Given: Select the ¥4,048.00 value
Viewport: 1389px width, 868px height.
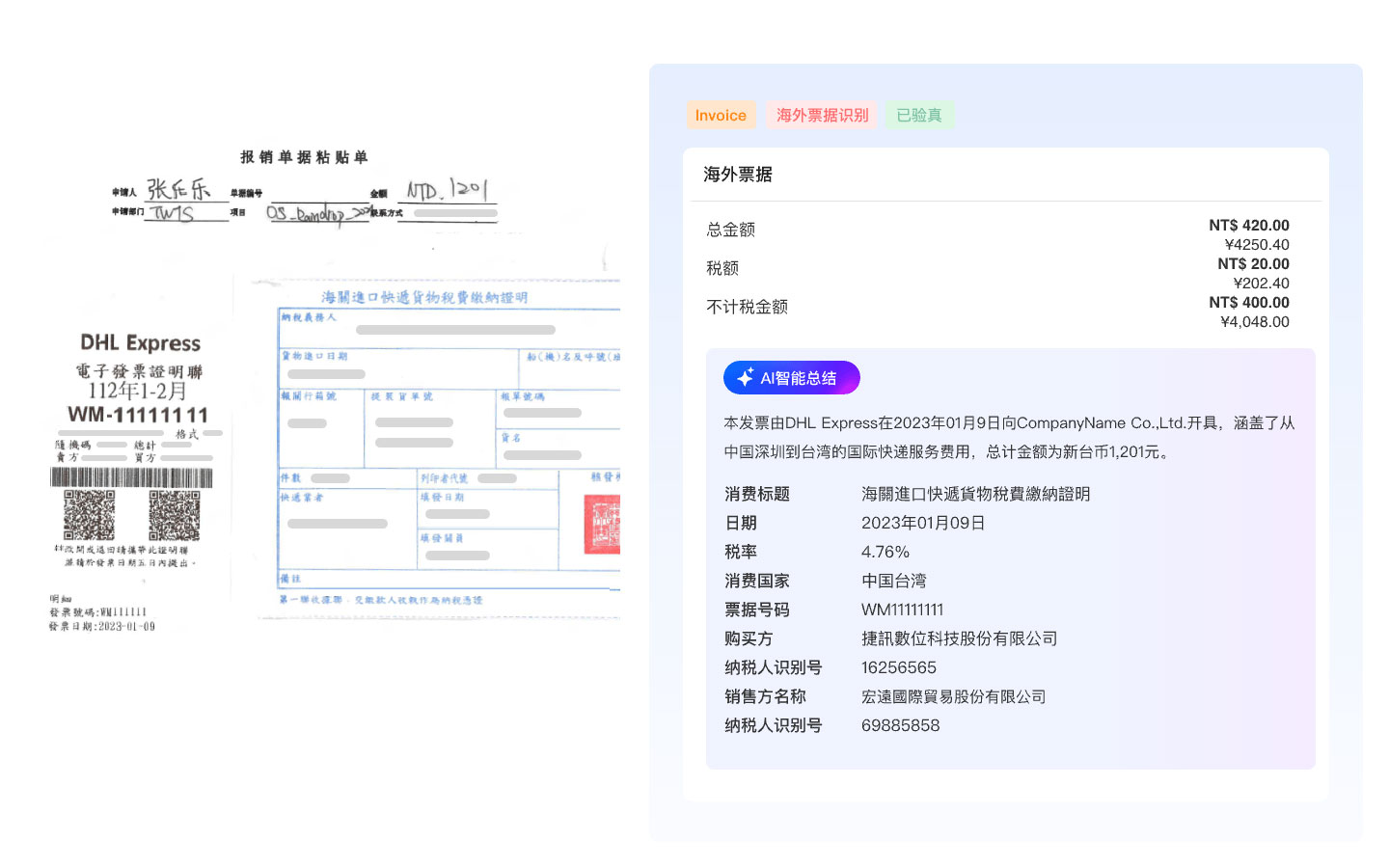Looking at the screenshot, I should (x=1255, y=321).
